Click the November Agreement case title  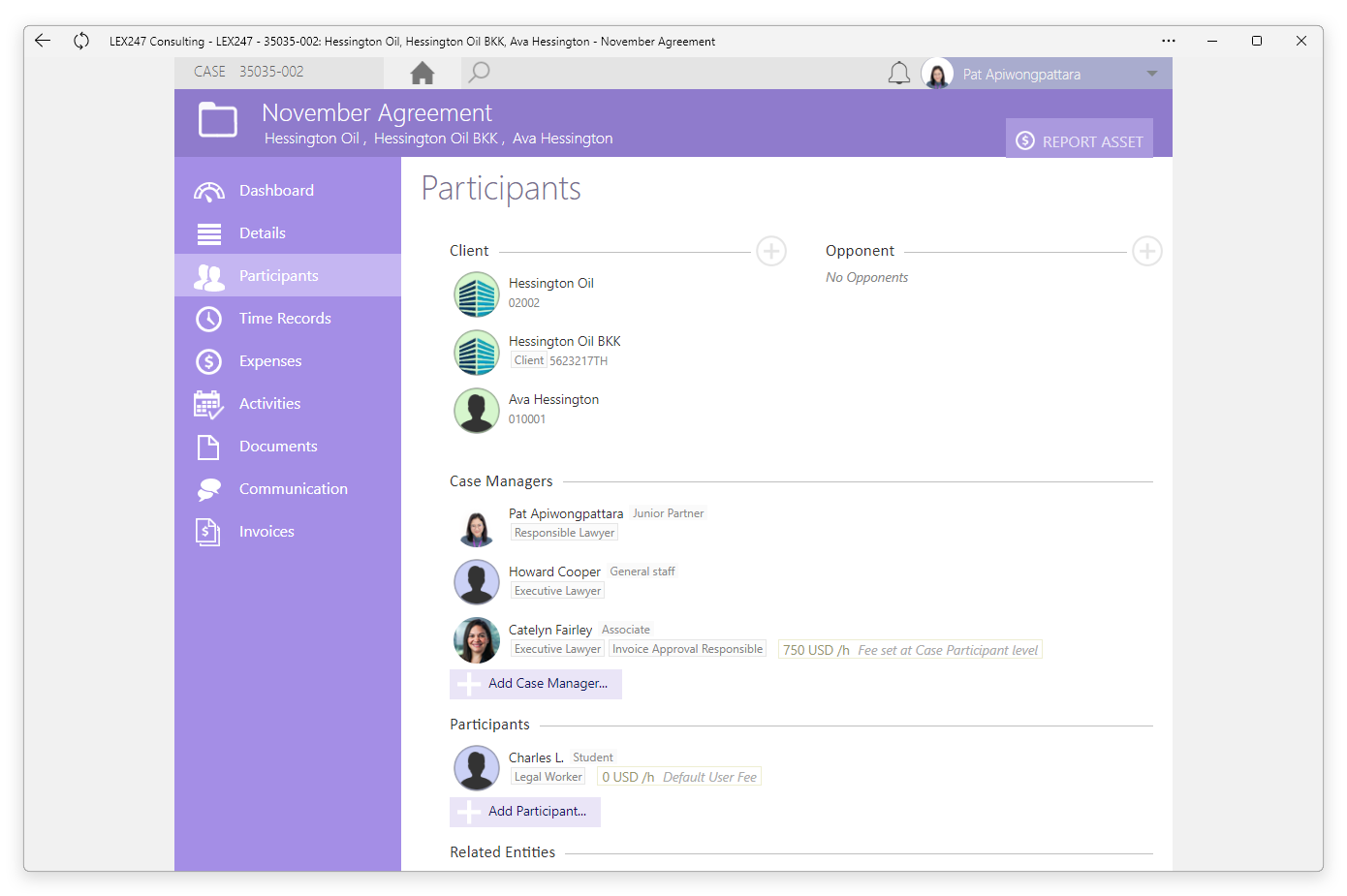(x=377, y=113)
